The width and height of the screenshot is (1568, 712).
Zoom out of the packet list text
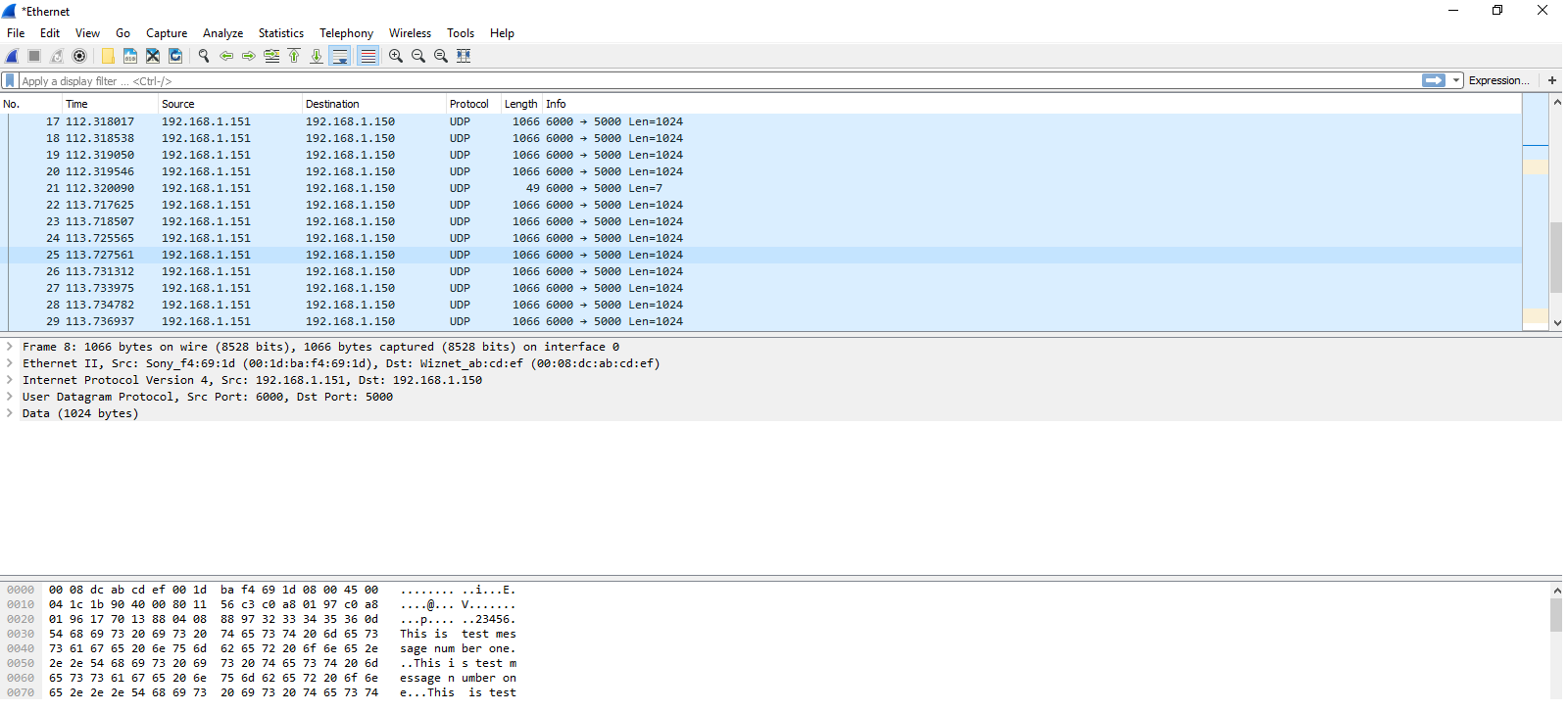click(x=418, y=56)
